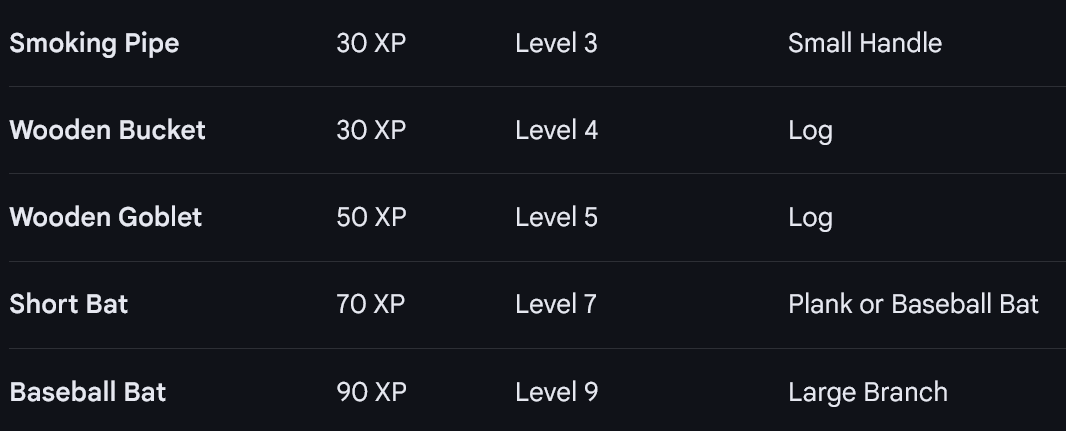
Task: Select Log material in Wooden Bucket row
Action: [810, 131]
